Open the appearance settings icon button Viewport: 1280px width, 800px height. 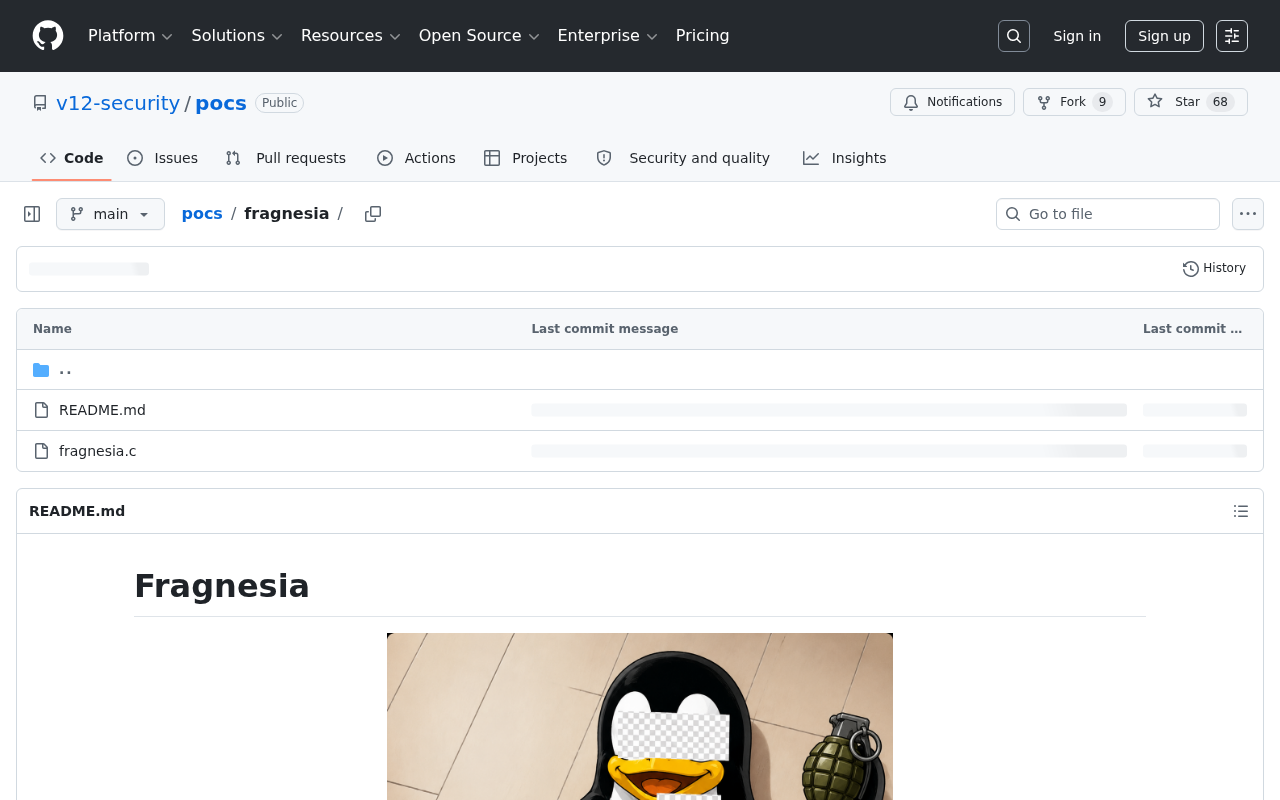1232,36
